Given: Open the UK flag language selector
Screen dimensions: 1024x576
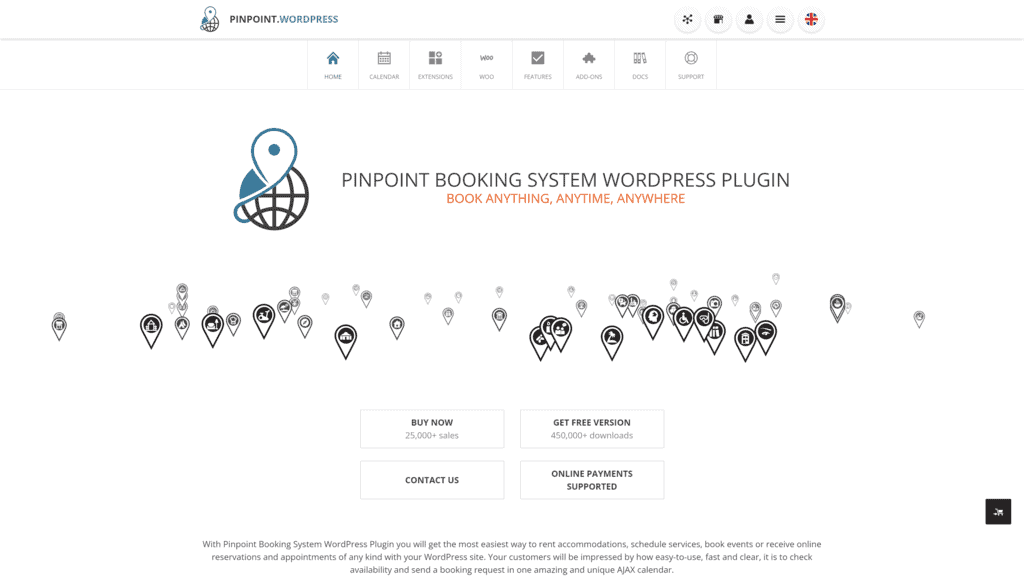Looking at the screenshot, I should (x=811, y=20).
